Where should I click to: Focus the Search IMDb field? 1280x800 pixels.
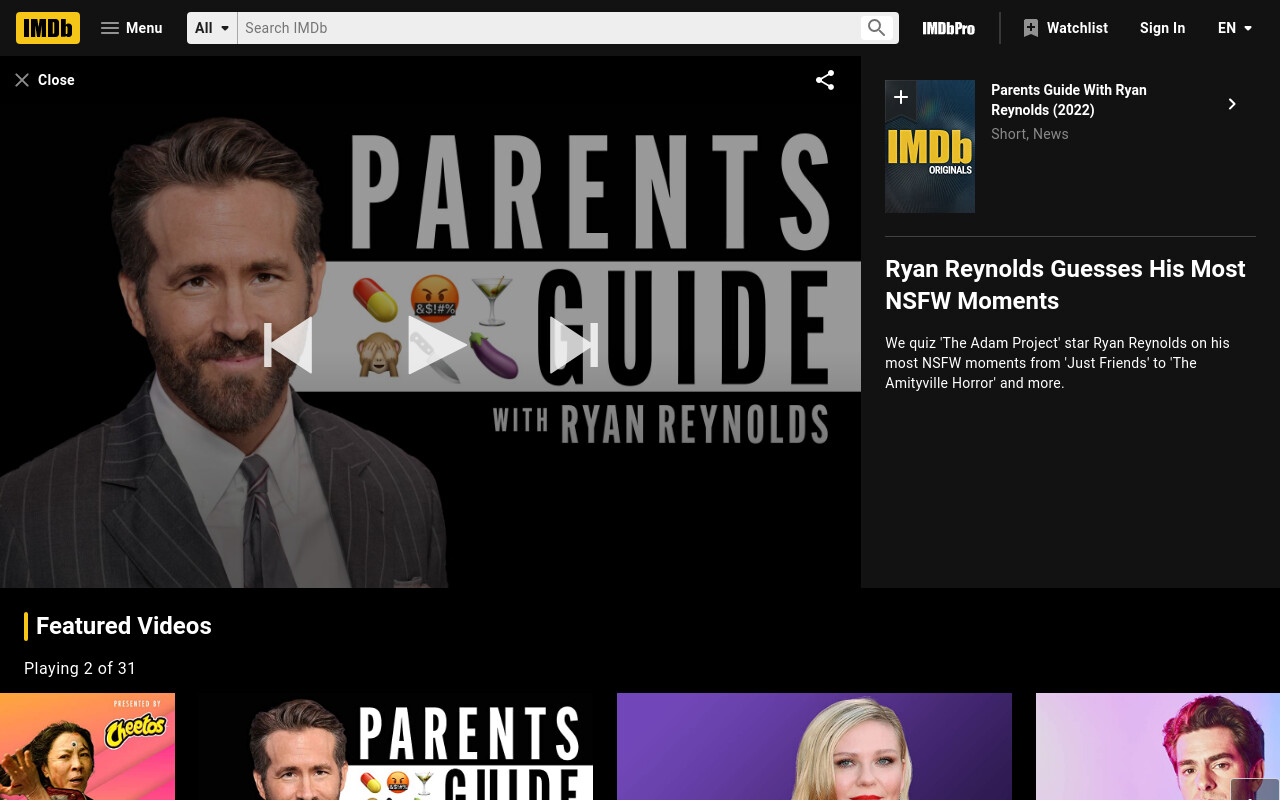coord(548,28)
